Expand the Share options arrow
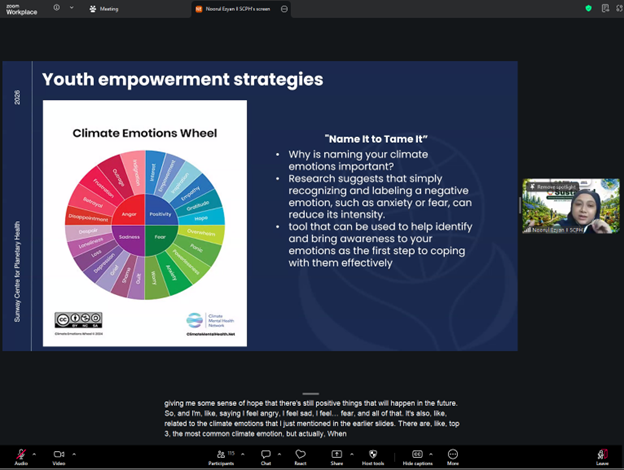 (350, 453)
